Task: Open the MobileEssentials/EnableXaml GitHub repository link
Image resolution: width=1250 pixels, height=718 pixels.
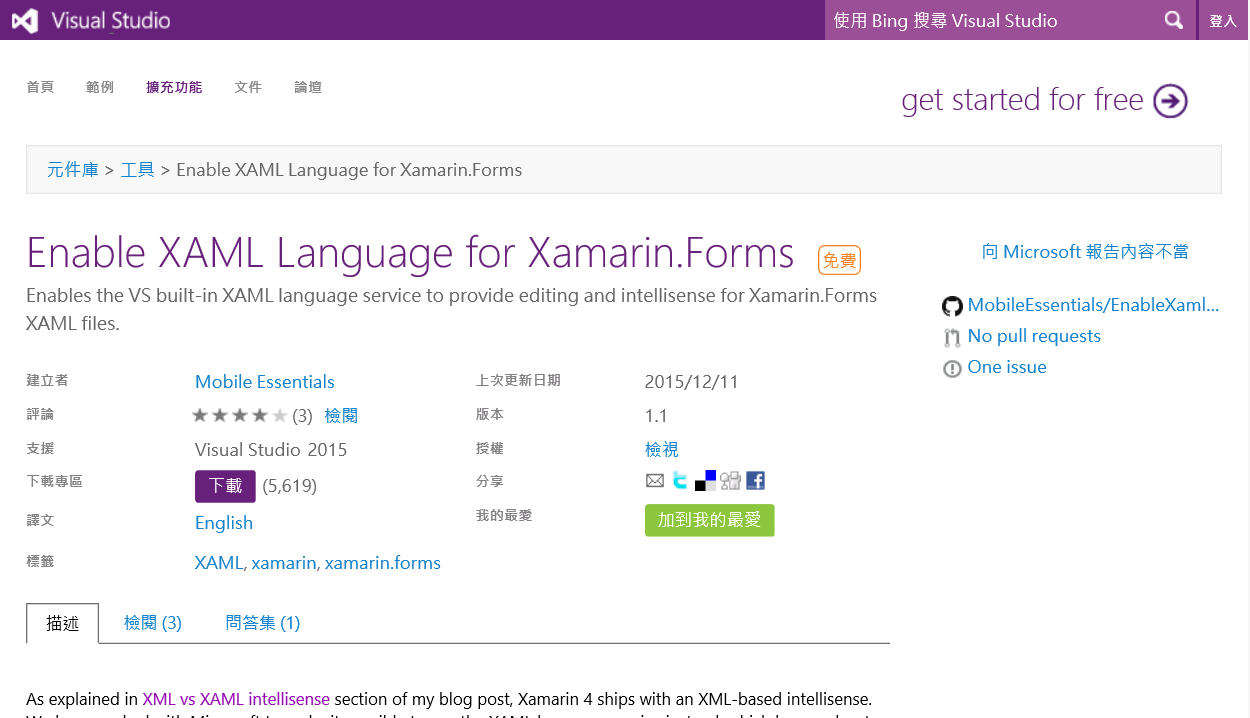Action: pos(1094,306)
